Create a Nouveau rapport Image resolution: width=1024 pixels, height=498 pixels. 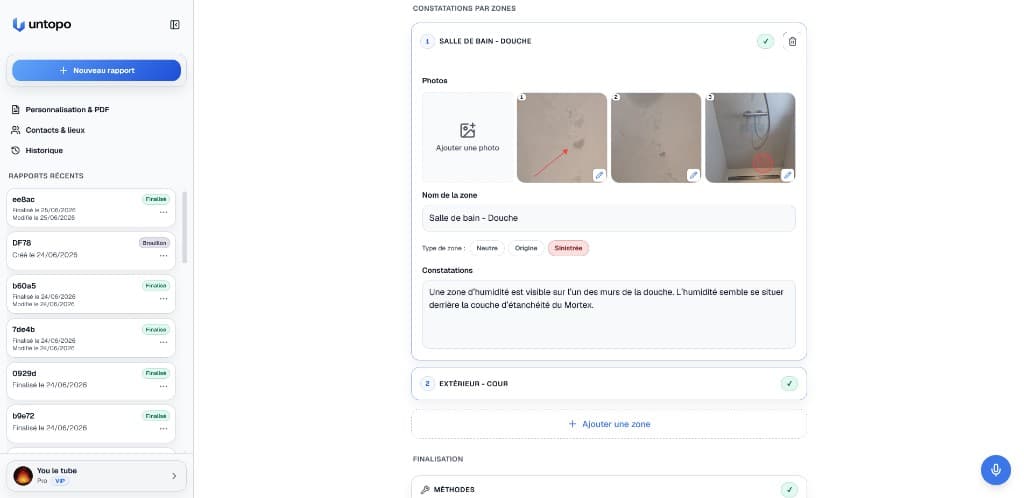97,70
